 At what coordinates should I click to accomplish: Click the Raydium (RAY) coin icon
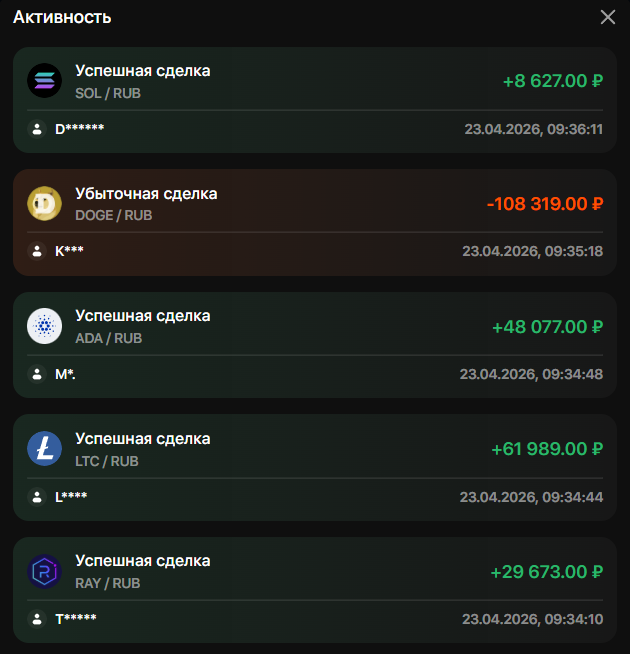[44, 572]
